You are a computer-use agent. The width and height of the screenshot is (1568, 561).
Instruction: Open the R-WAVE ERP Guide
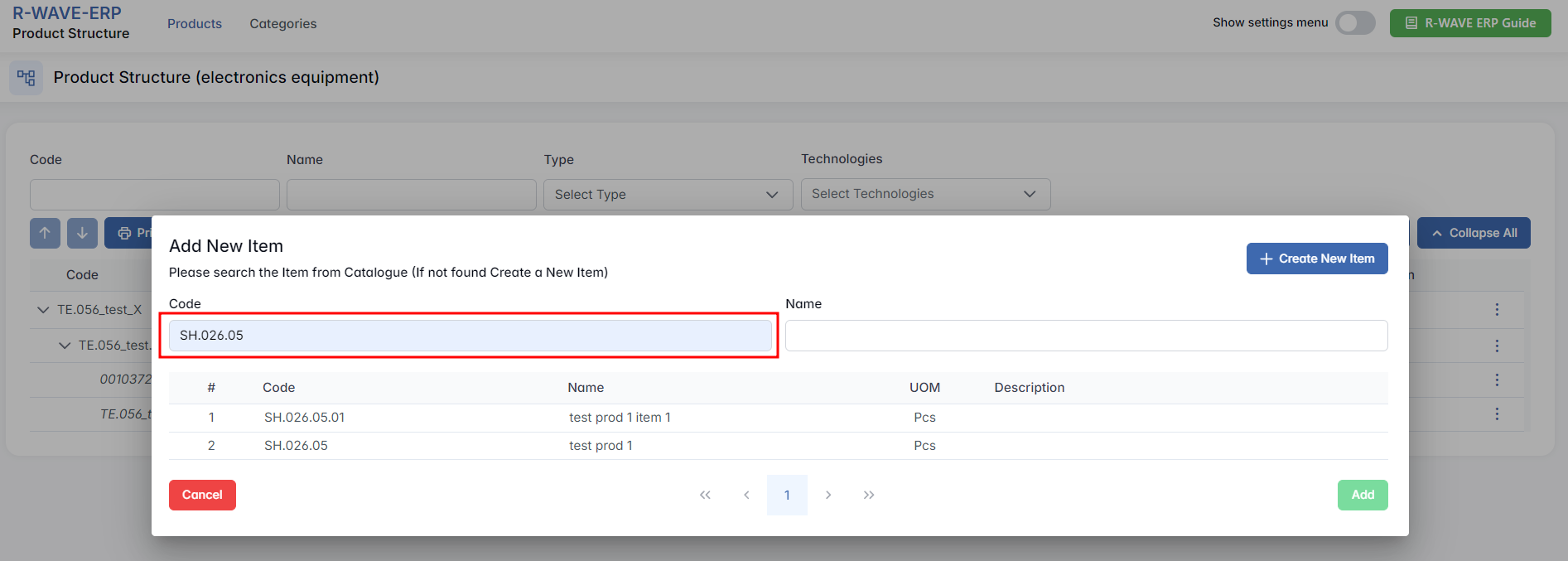tap(1469, 23)
